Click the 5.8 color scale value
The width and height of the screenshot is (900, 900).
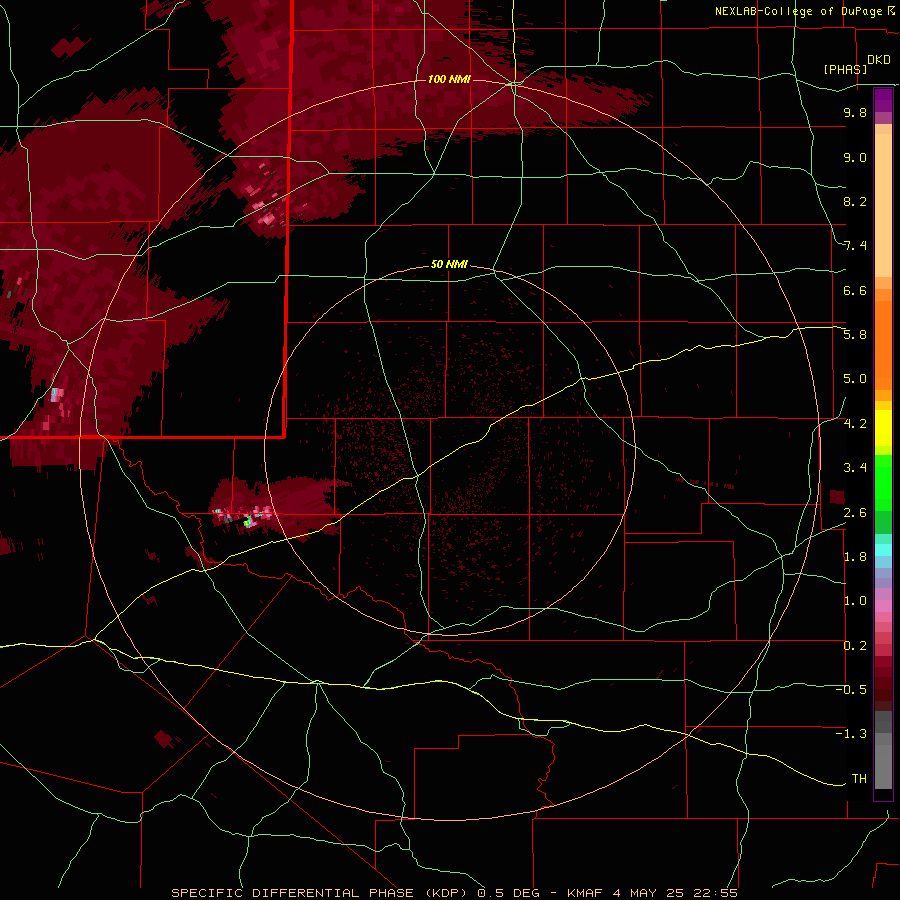855,335
